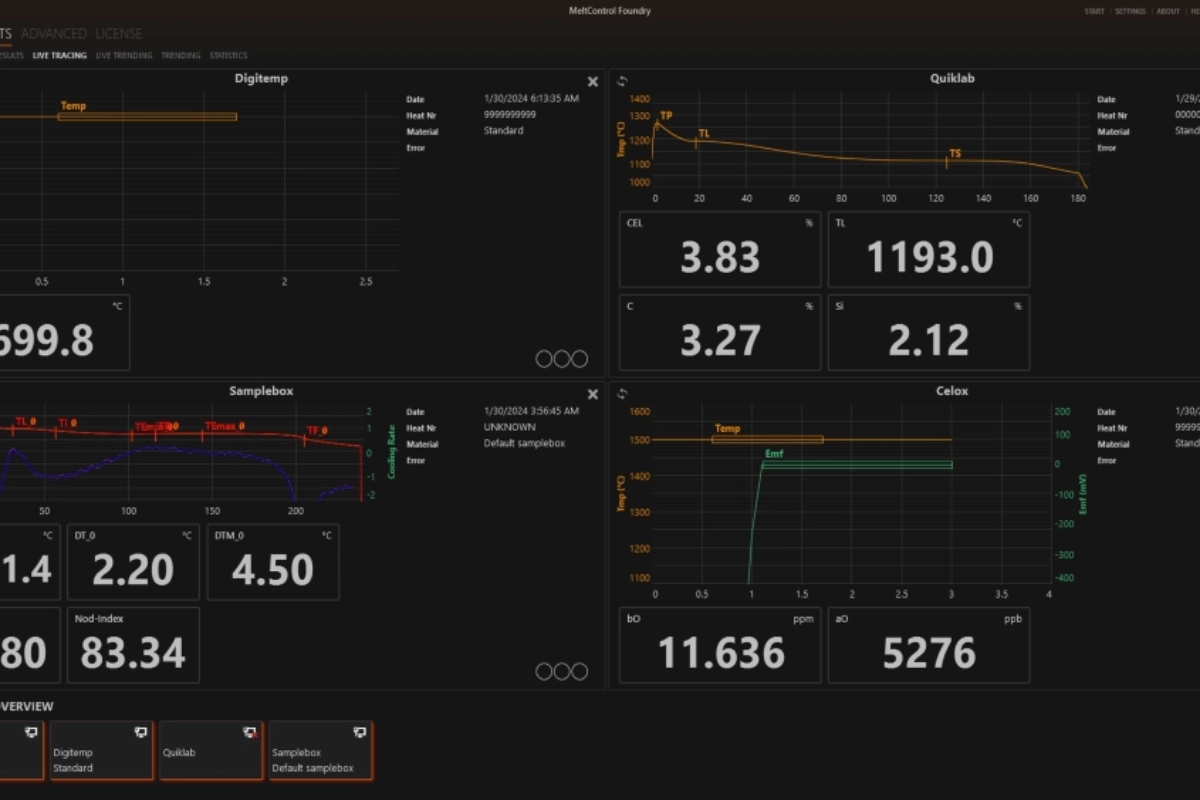The width and height of the screenshot is (1200, 800).
Task: Click the Start link in the top bar
Action: (1095, 12)
